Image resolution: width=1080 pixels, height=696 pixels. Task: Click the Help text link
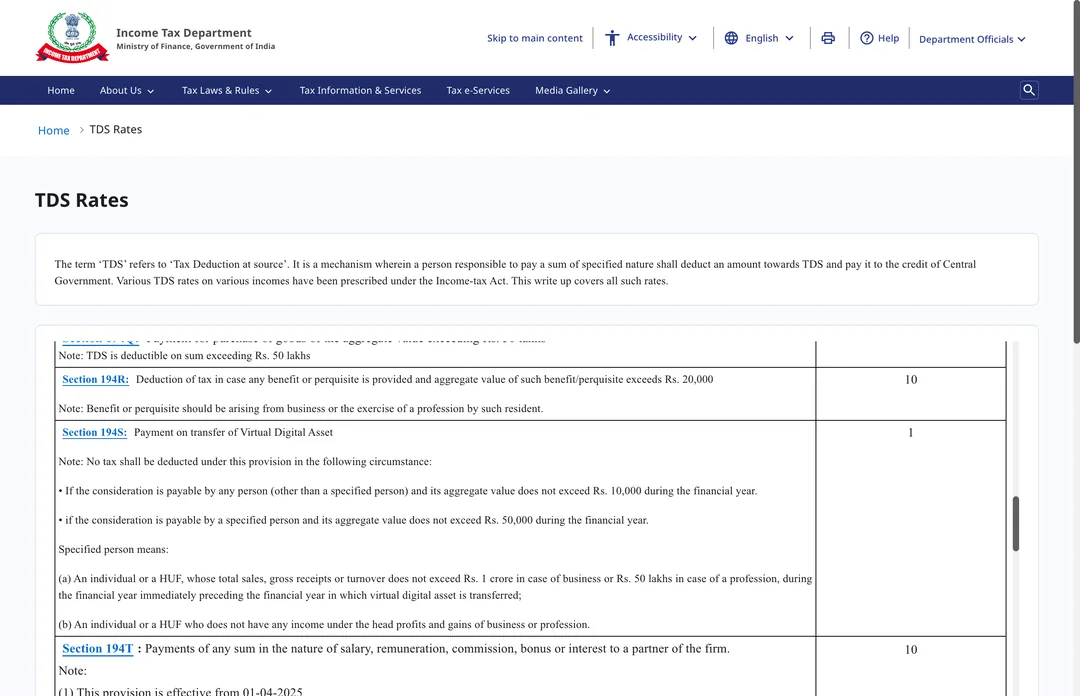click(x=889, y=38)
